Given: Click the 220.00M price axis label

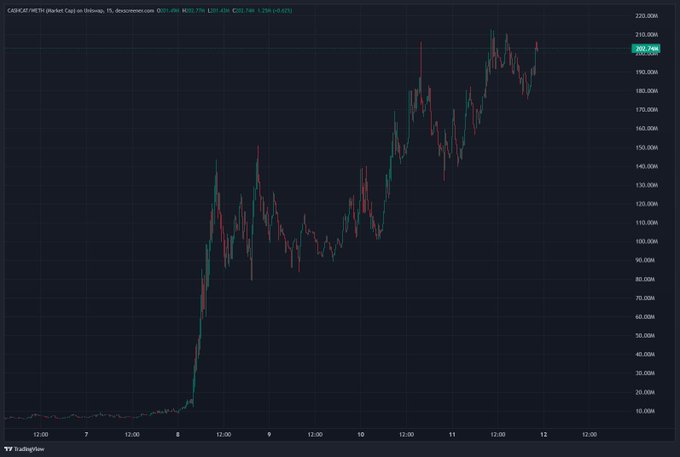Looking at the screenshot, I should pos(646,16).
